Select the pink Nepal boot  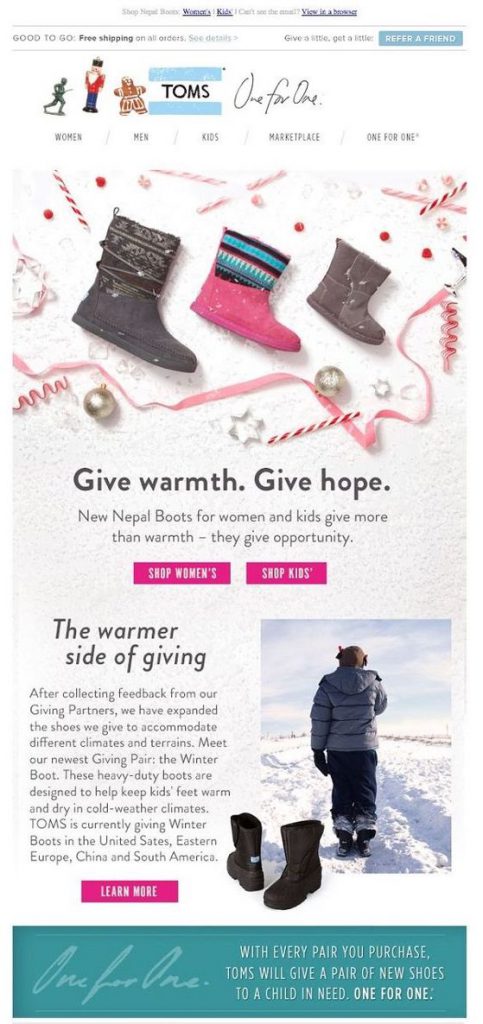pos(245,289)
